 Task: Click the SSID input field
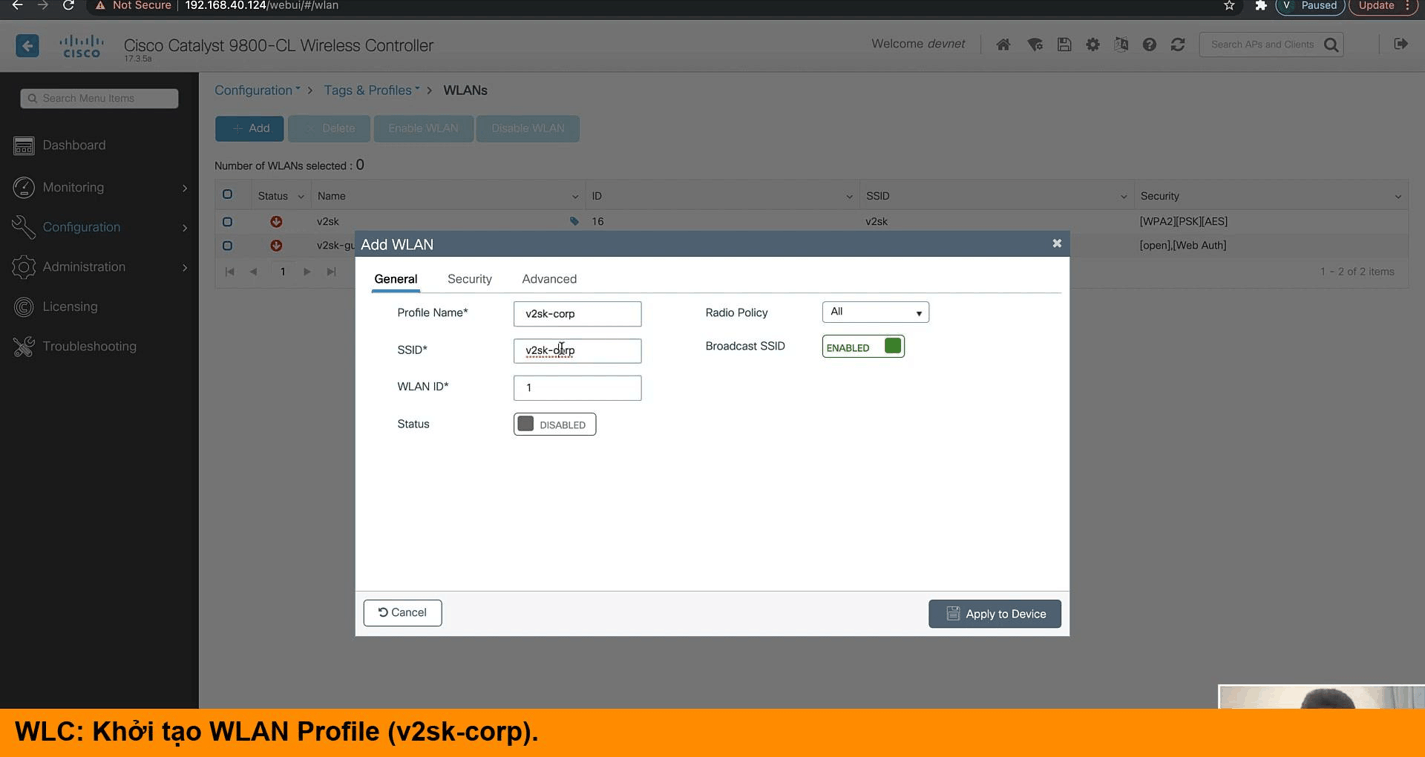(x=577, y=351)
